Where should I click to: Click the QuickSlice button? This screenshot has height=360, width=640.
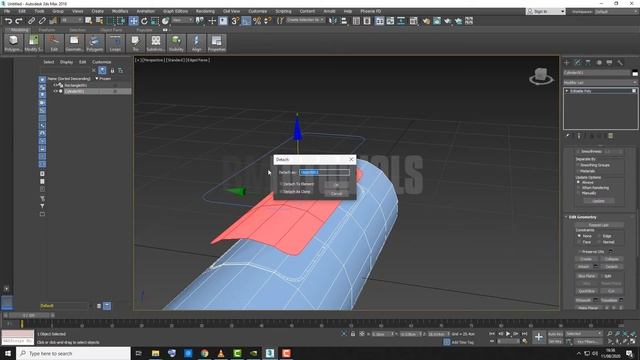[586, 291]
